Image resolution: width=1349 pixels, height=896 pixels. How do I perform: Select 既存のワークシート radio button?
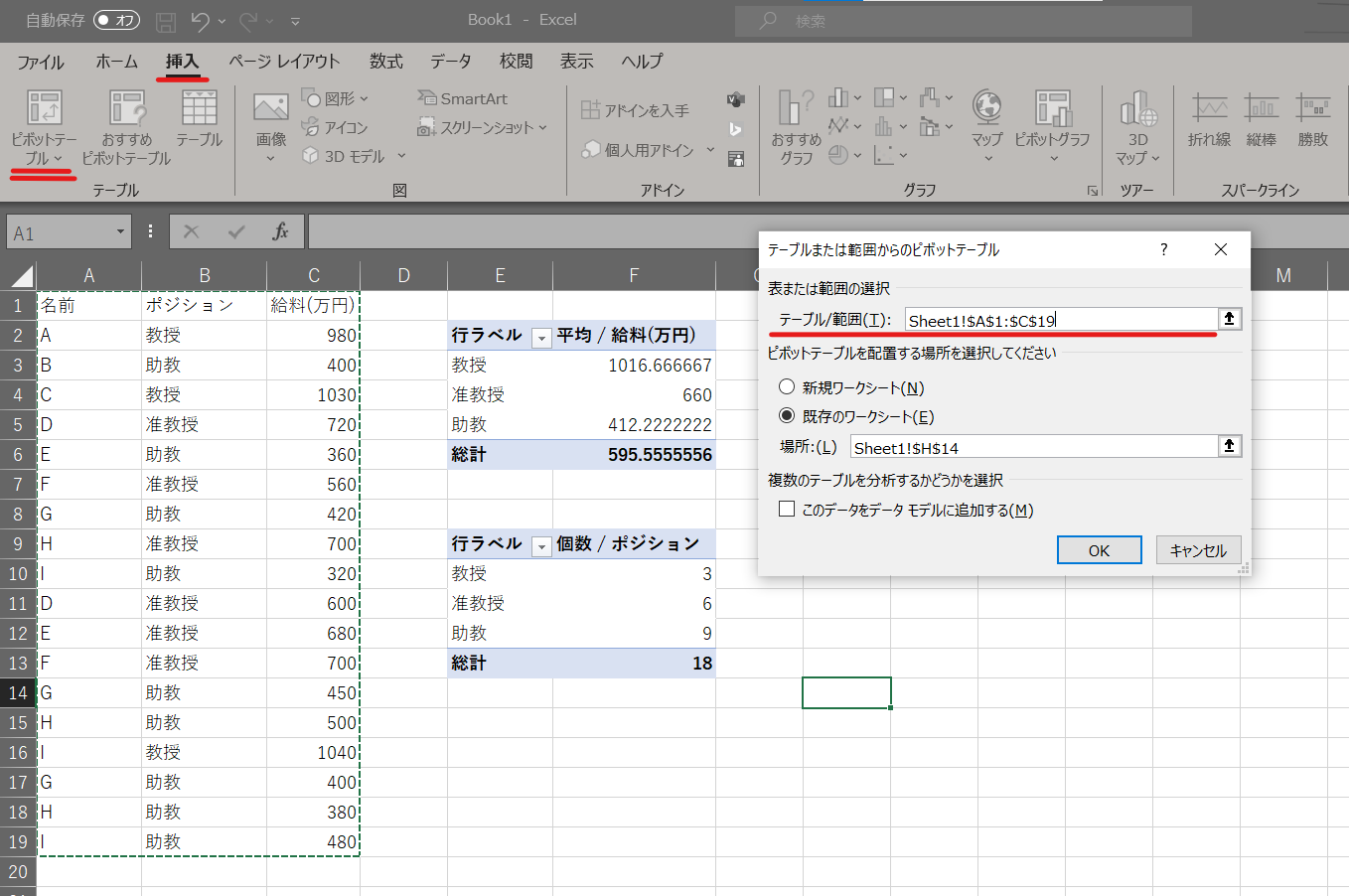[x=787, y=415]
